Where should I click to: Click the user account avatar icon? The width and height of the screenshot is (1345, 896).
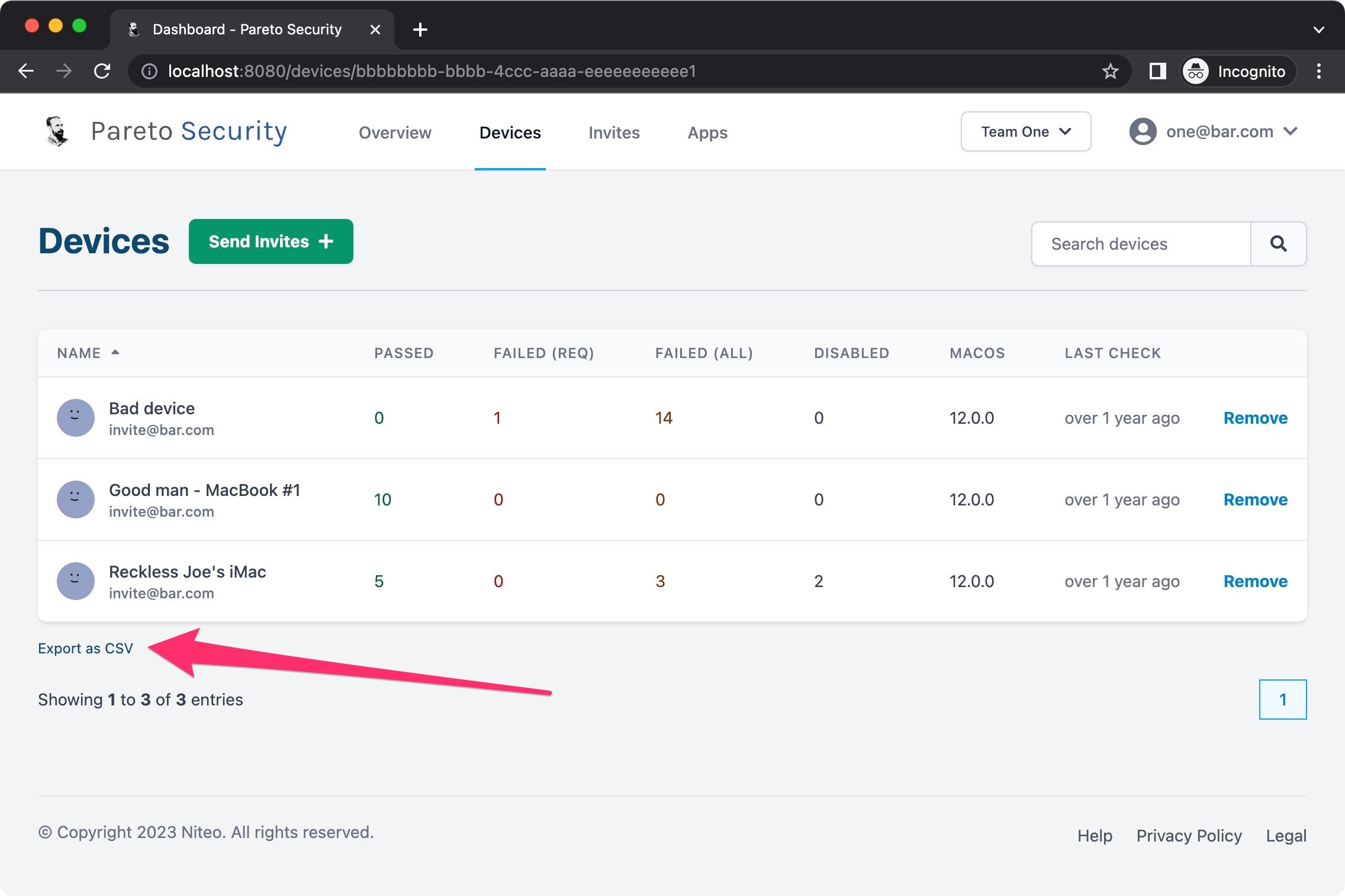pos(1143,131)
